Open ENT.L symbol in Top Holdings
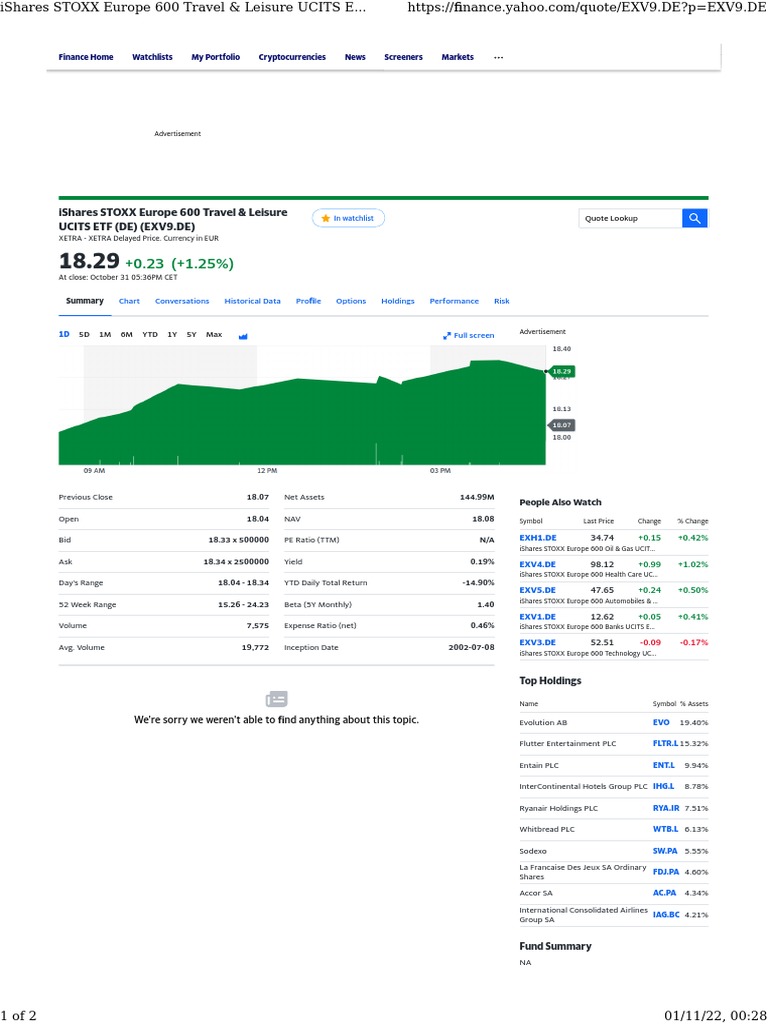The height and width of the screenshot is (1024, 768). click(x=664, y=765)
